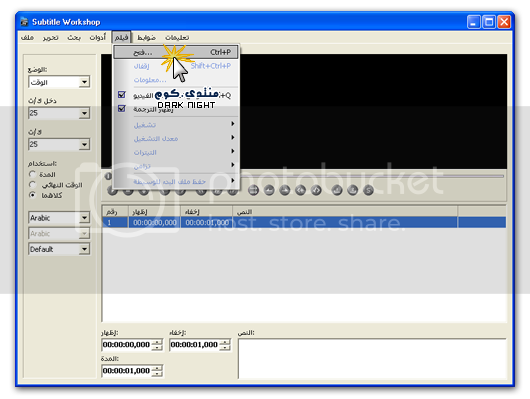This screenshot has width=530, height=399.
Task: Choose فتح... Ctrl+P in the Movie menu
Action: click(x=176, y=52)
